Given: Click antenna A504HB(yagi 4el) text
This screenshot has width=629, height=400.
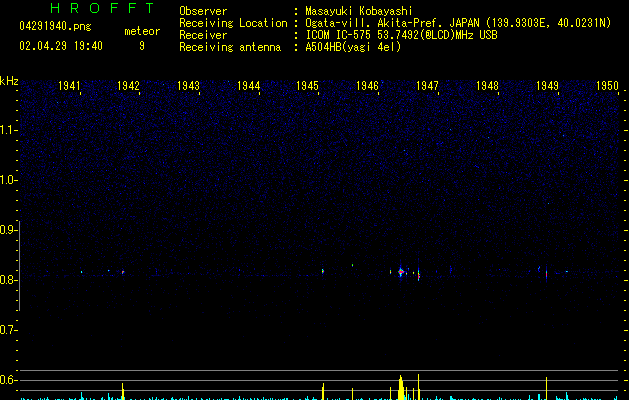Looking at the screenshot, I should click(x=353, y=47).
